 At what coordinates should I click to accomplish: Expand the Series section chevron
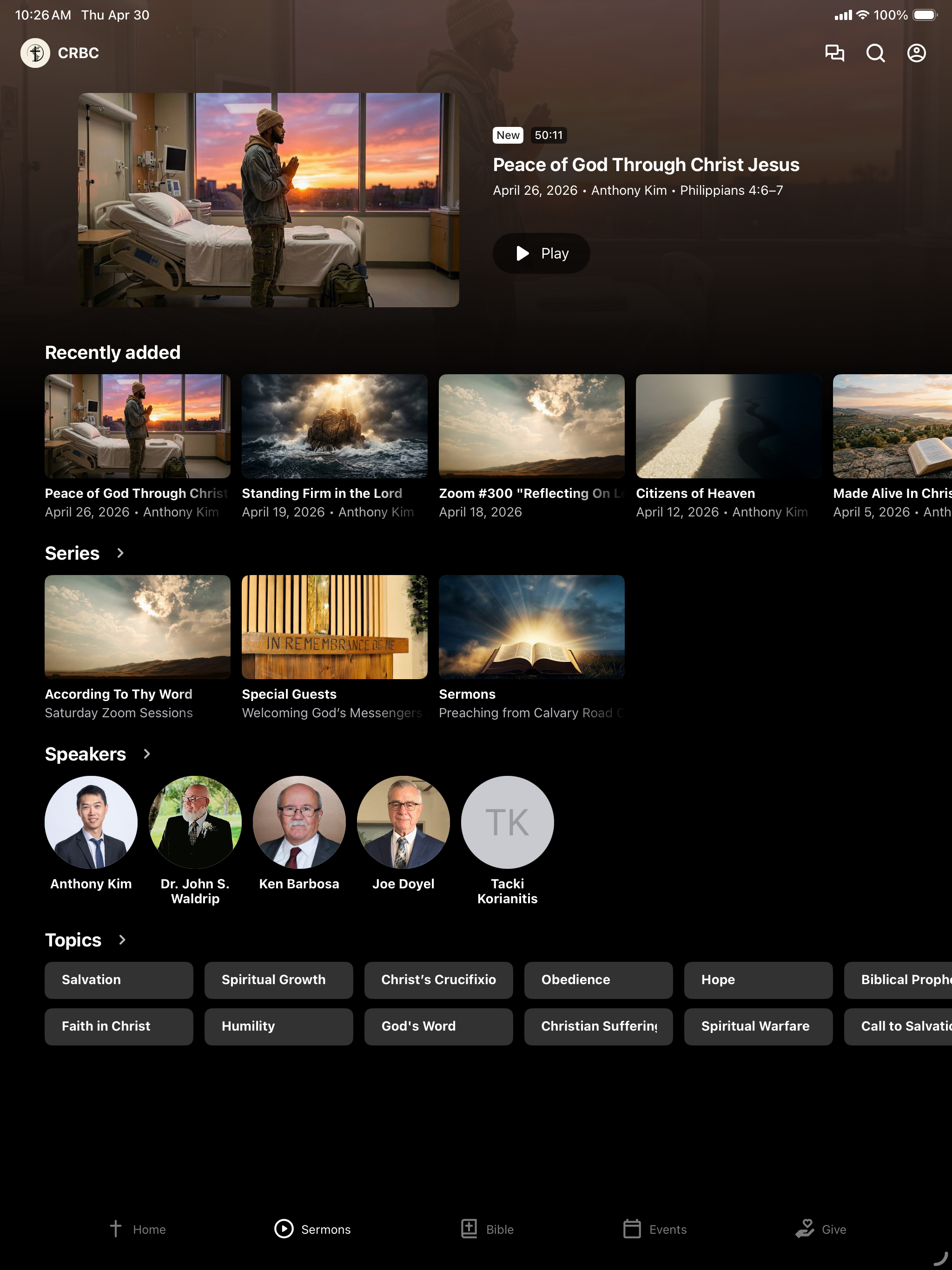click(x=120, y=553)
